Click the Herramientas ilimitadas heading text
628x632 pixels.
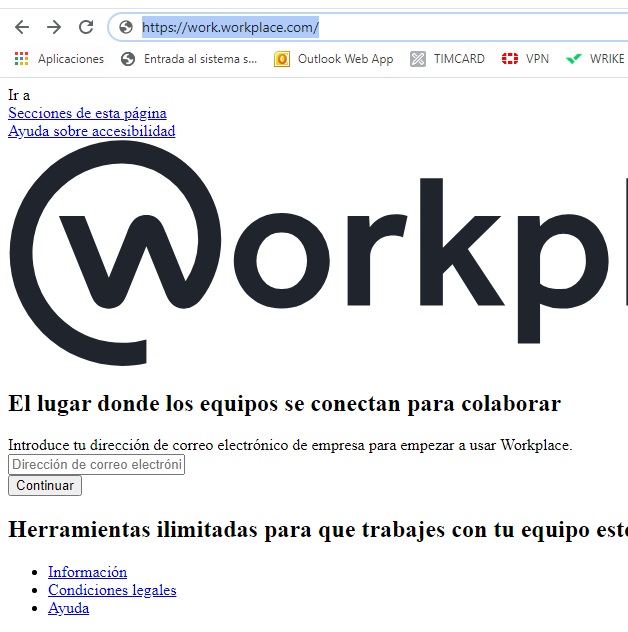pos(318,530)
